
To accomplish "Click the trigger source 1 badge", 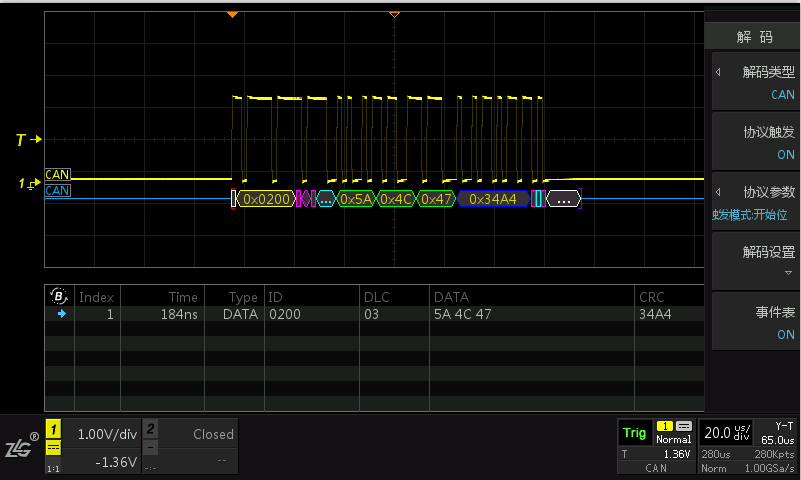I will [665, 426].
